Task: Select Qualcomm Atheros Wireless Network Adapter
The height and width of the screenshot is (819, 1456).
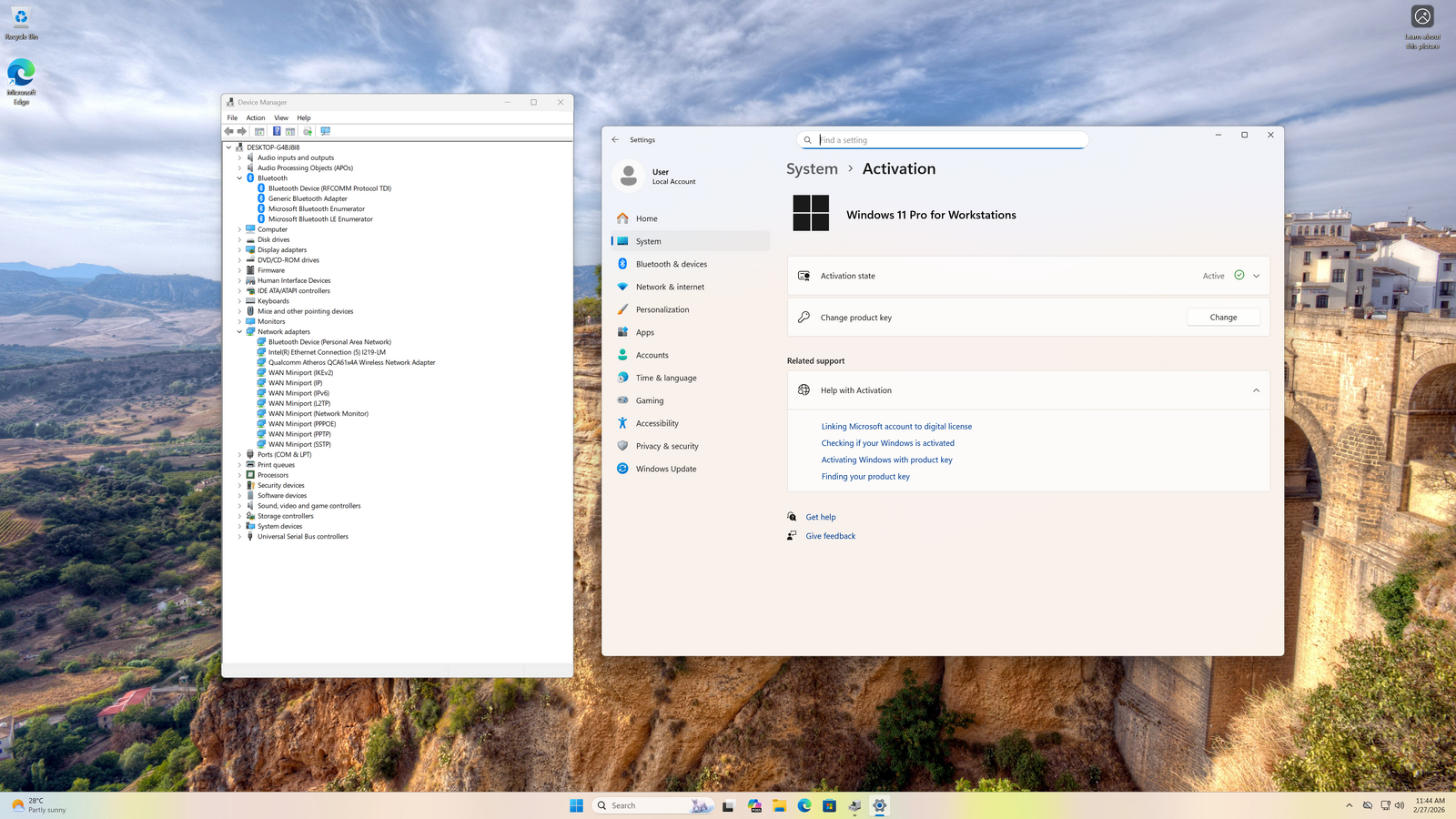Action: pos(351,362)
